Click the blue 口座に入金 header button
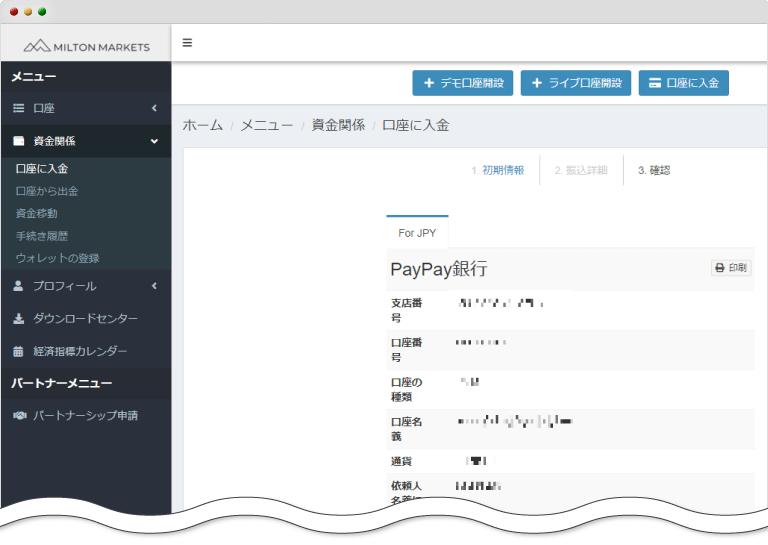 tap(683, 83)
